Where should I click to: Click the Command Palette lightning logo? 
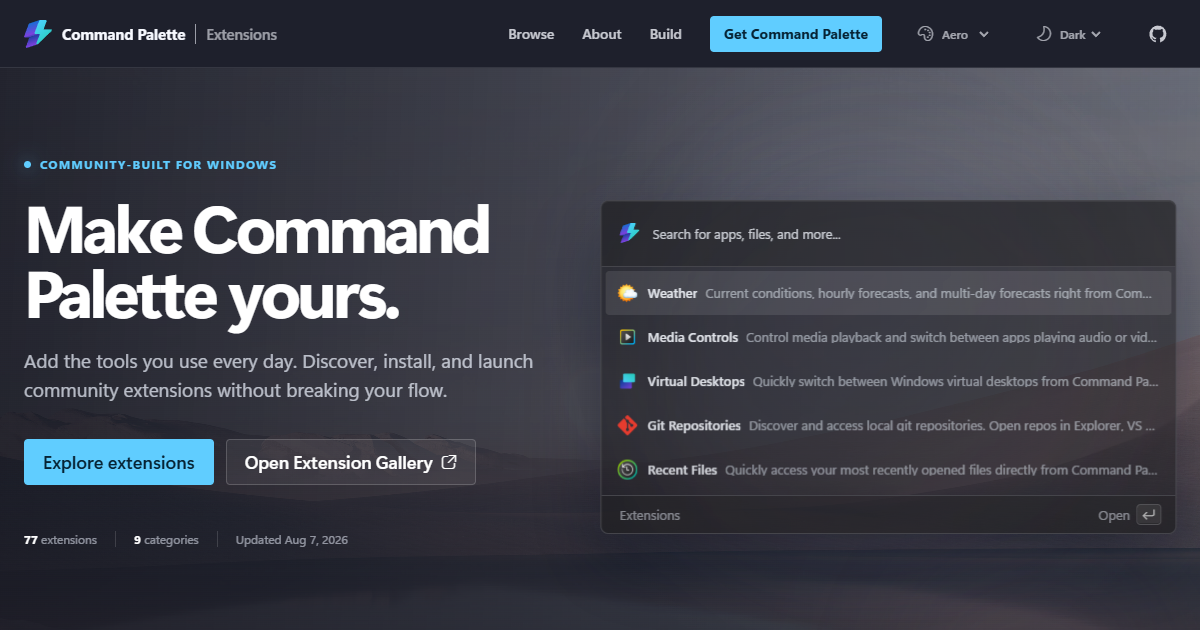tap(37, 34)
